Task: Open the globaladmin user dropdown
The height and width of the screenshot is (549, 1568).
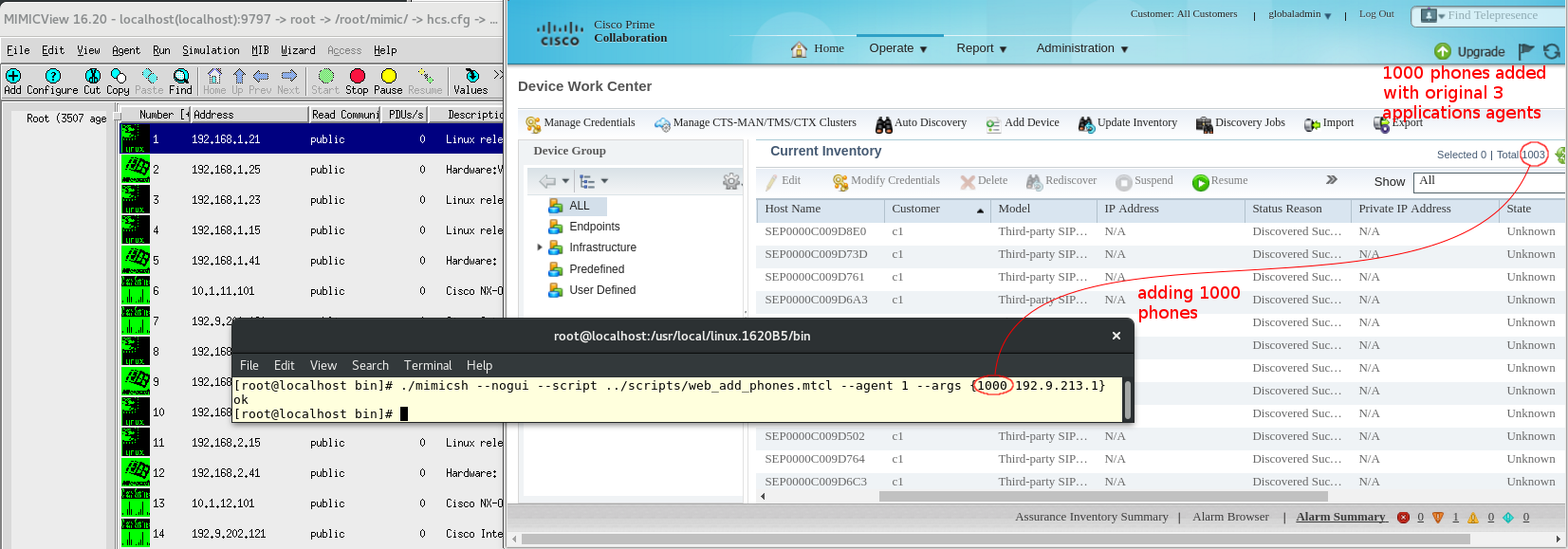Action: pos(1300,14)
